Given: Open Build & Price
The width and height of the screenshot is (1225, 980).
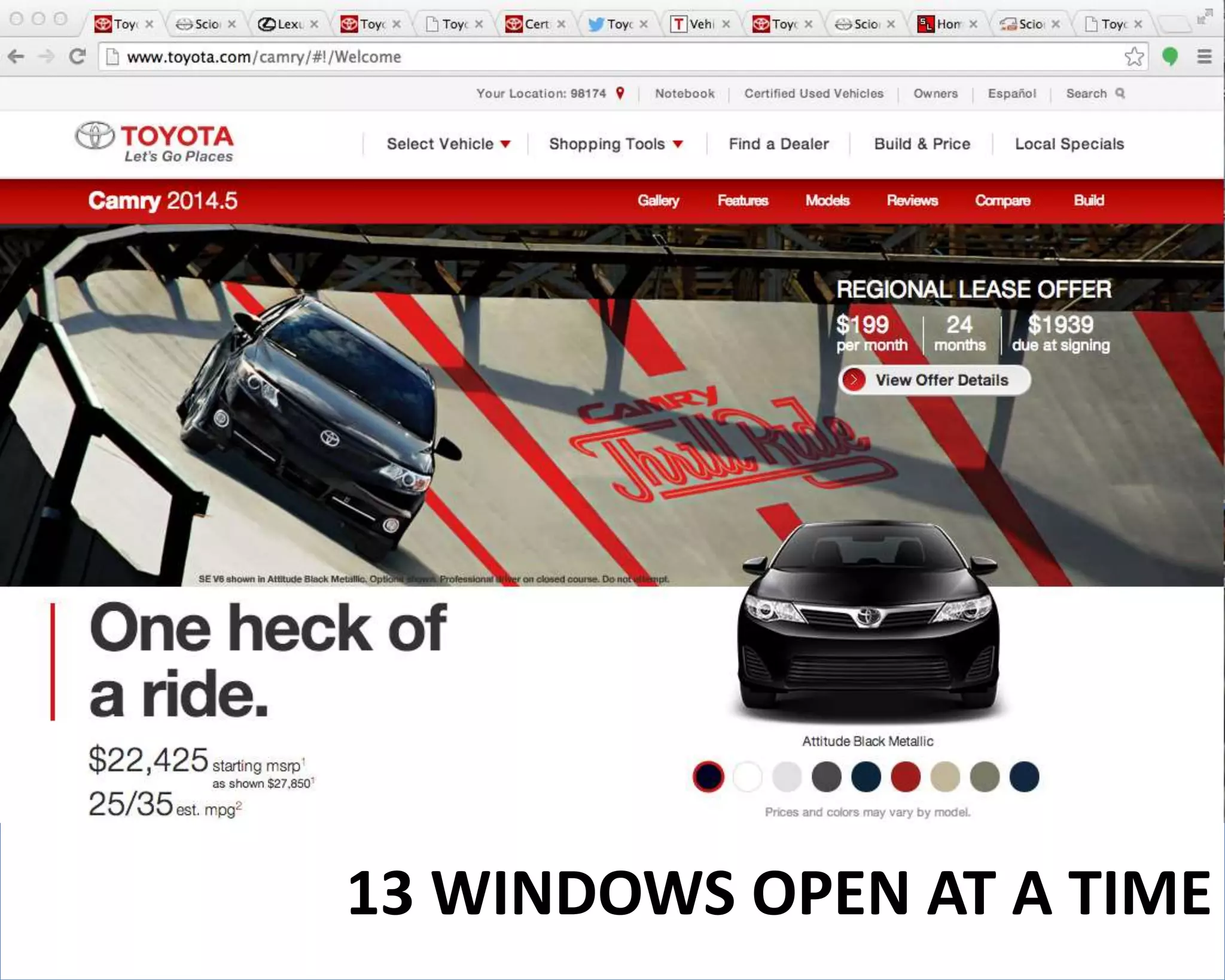Looking at the screenshot, I should click(922, 144).
